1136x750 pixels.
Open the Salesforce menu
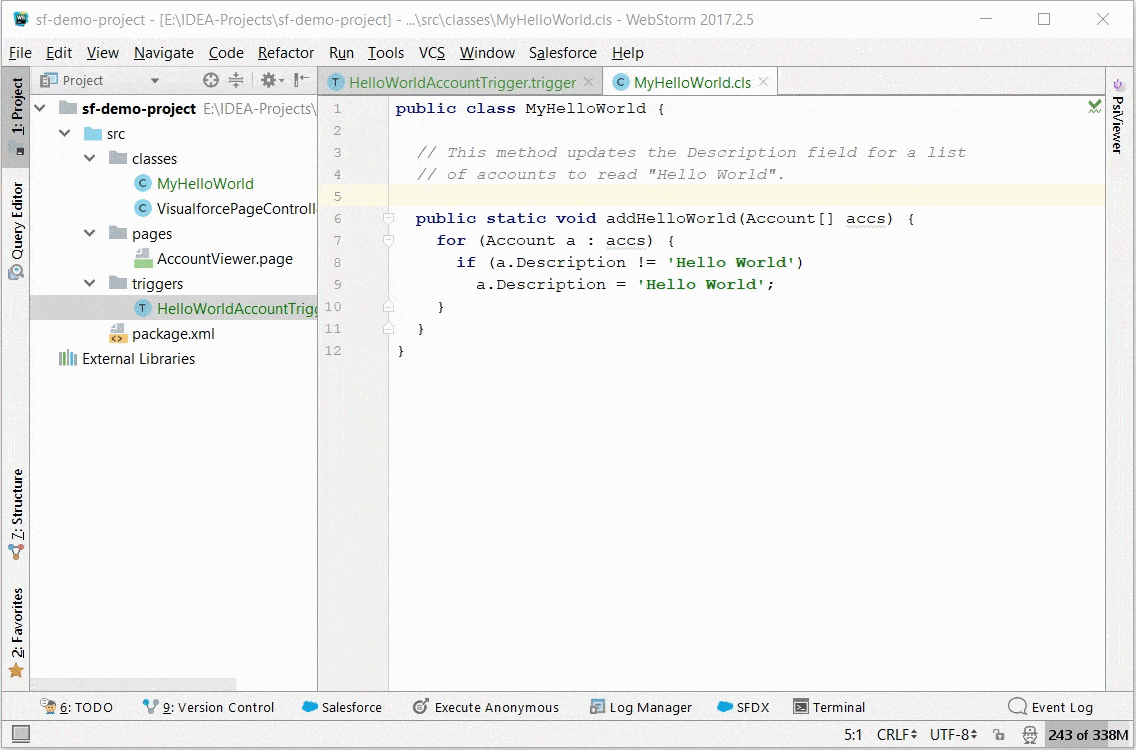coord(562,53)
